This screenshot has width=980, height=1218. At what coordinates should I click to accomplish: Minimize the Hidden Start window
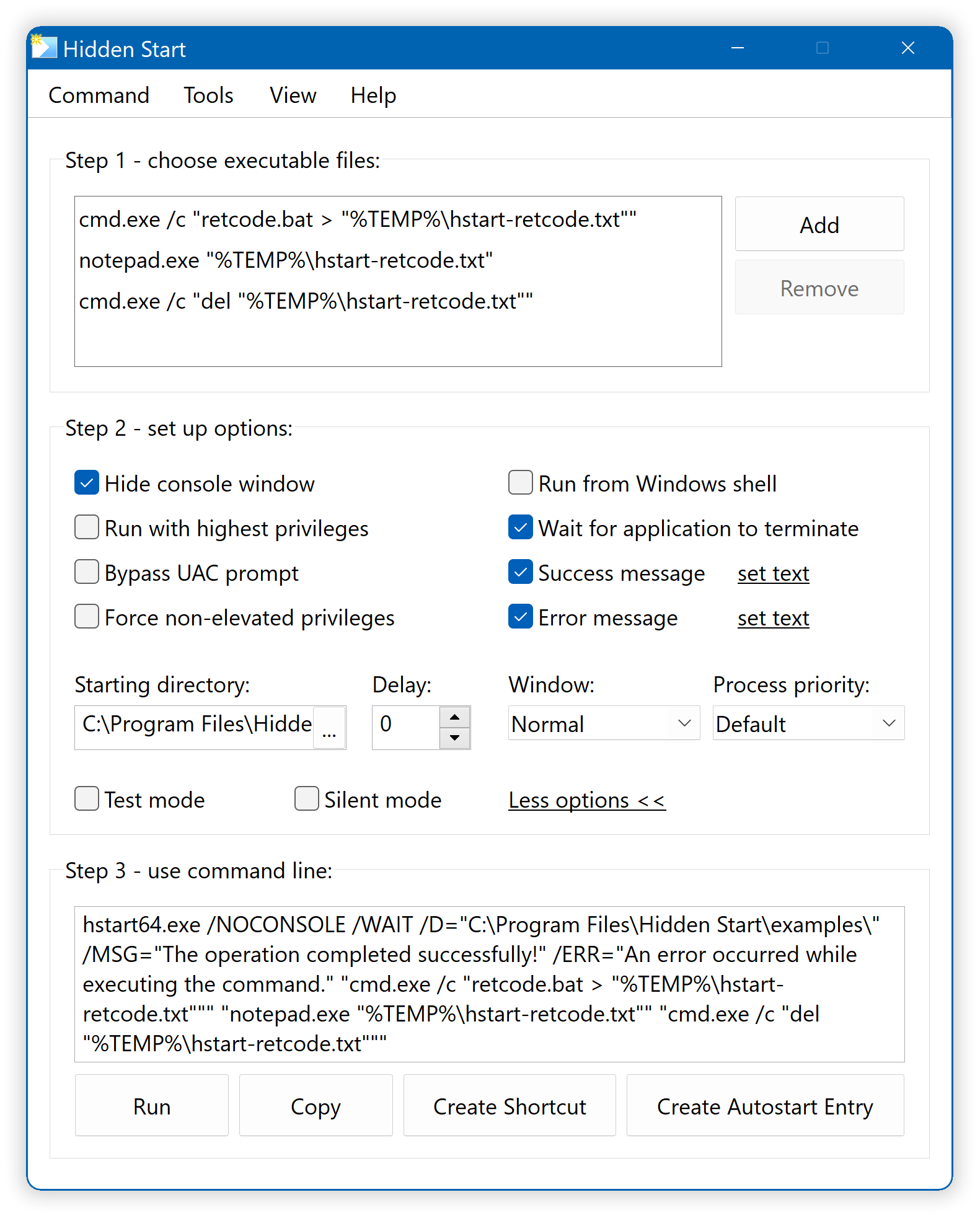[x=738, y=48]
